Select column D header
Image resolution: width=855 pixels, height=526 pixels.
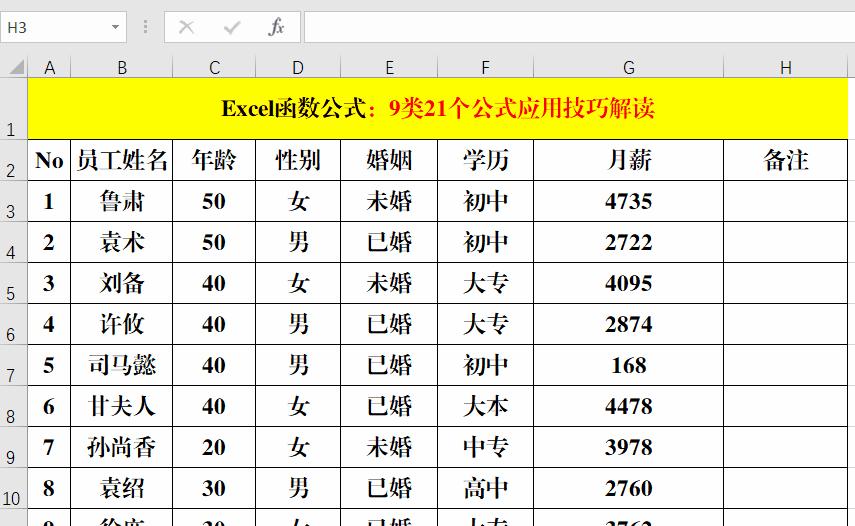298,68
